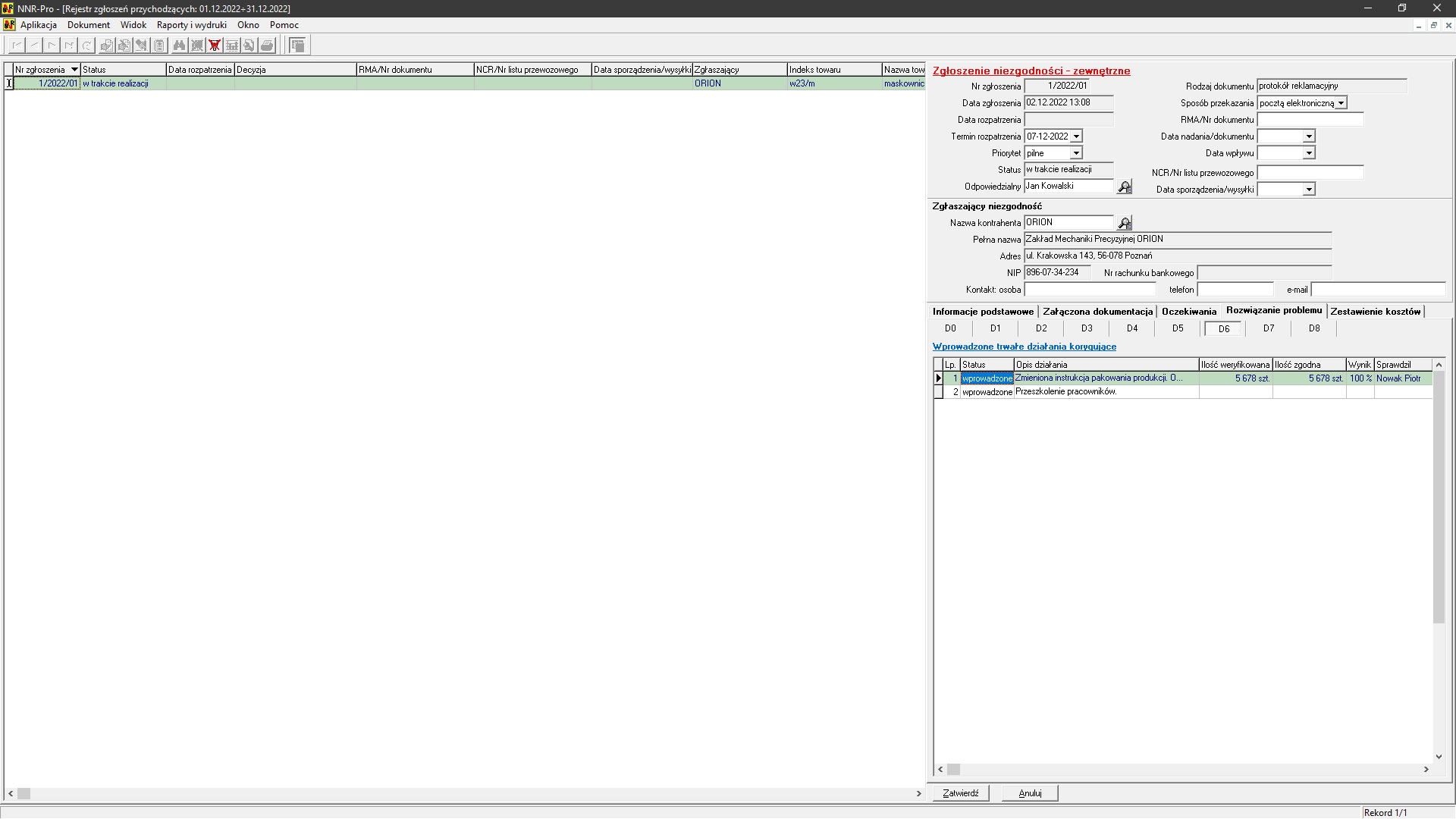This screenshot has width=1456, height=819.
Task: Click the binoculars search toolbar icon
Action: click(x=179, y=45)
